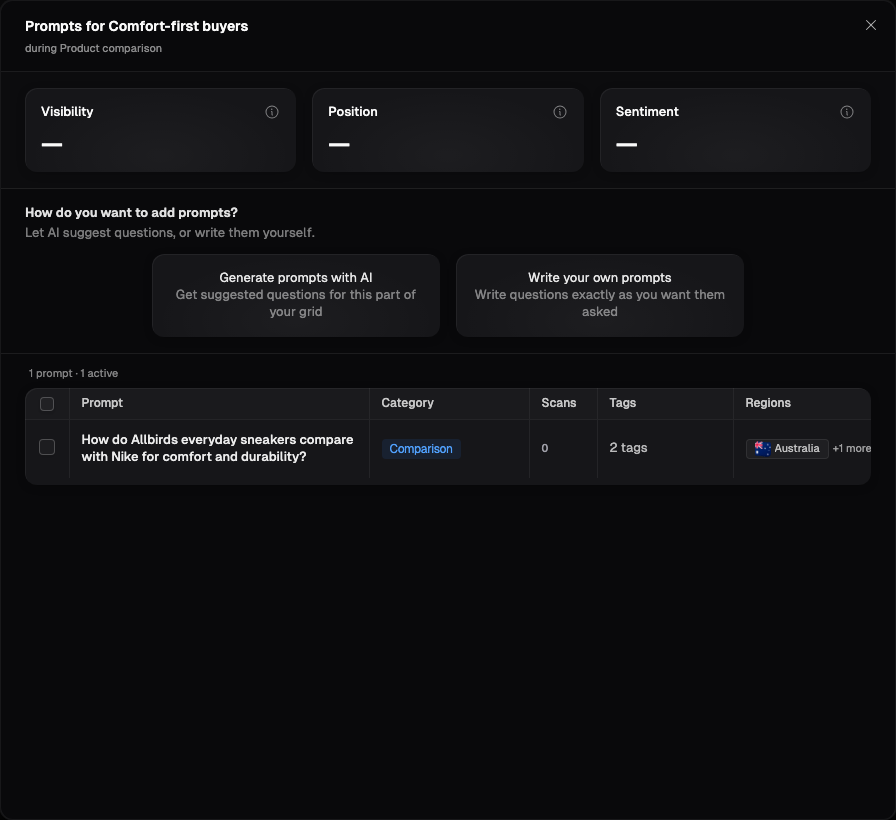Image resolution: width=896 pixels, height=820 pixels.
Task: Click the Visibility metric card
Action: [161, 130]
